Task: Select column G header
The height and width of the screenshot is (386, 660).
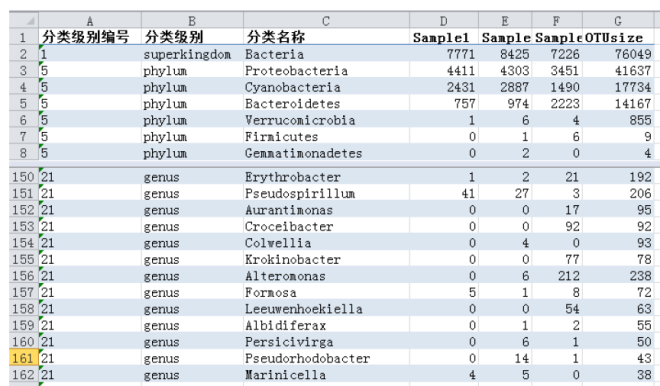Action: tap(618, 21)
